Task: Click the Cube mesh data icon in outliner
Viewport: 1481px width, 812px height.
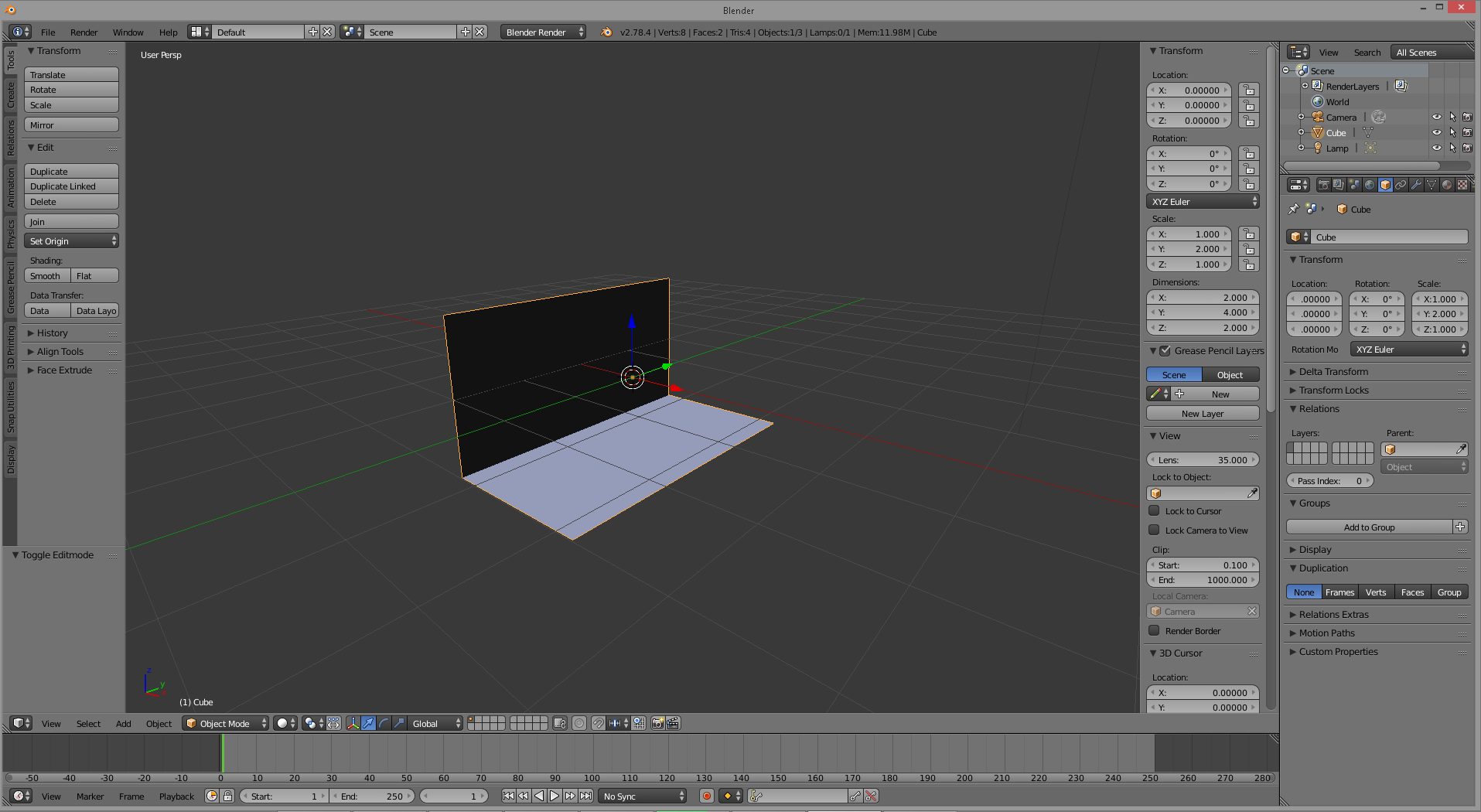Action: [1368, 133]
